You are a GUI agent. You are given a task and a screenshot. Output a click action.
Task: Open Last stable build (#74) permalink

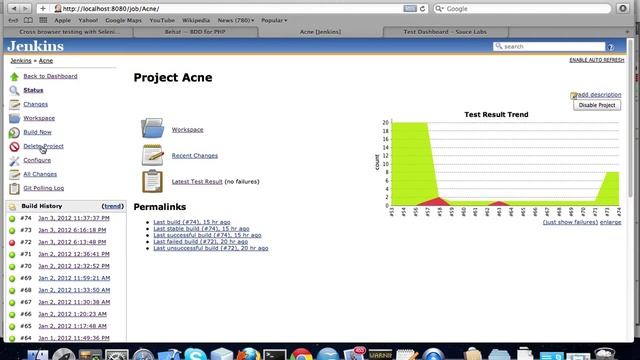pos(201,229)
